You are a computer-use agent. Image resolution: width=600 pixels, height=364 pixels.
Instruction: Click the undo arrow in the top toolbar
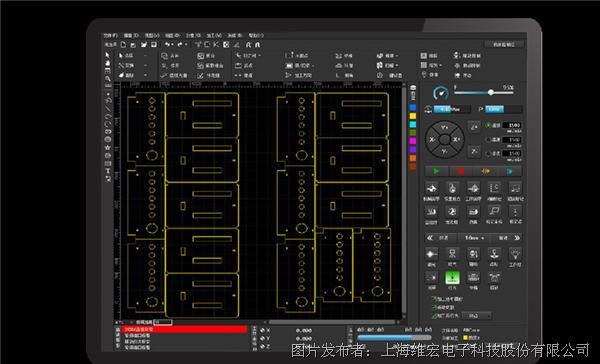tap(168, 45)
